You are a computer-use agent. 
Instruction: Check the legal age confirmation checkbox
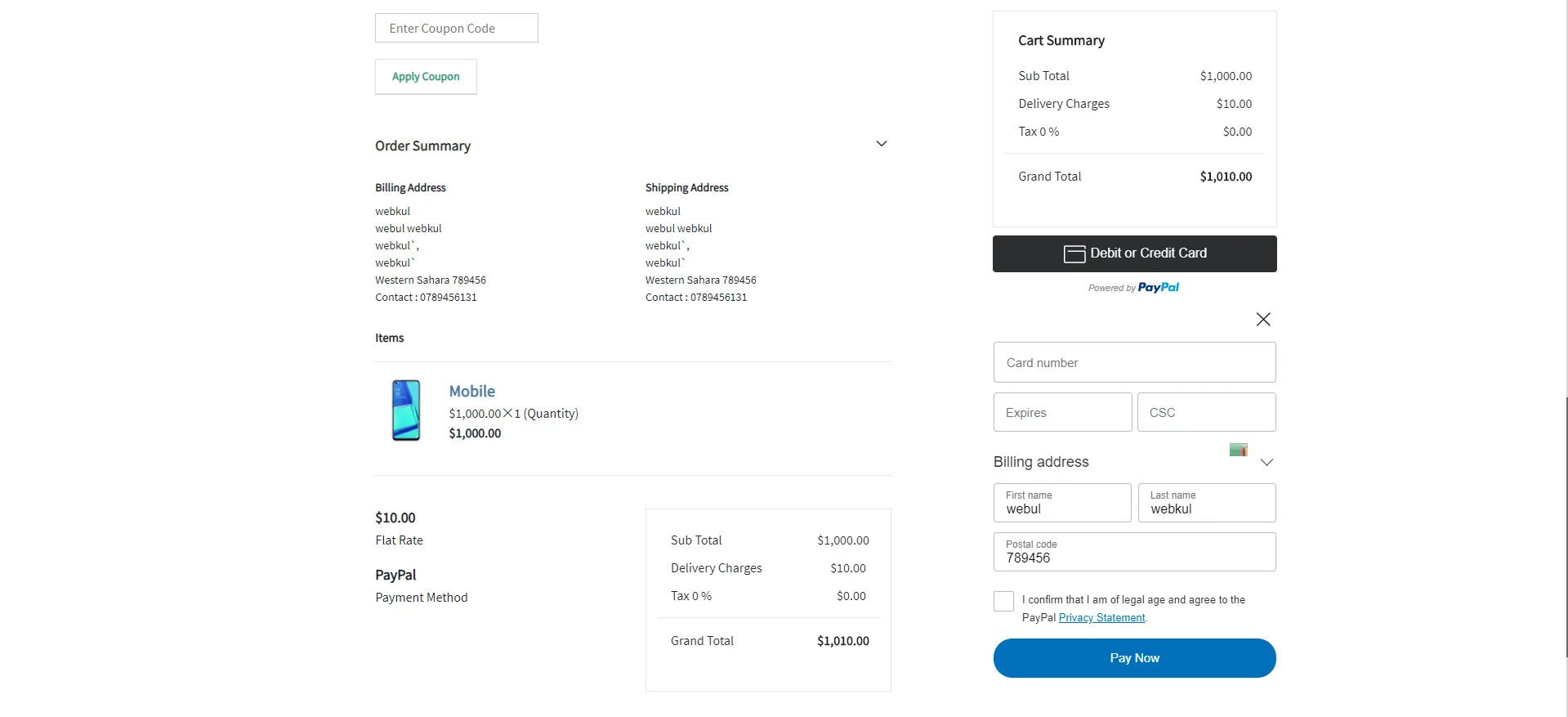click(1003, 602)
